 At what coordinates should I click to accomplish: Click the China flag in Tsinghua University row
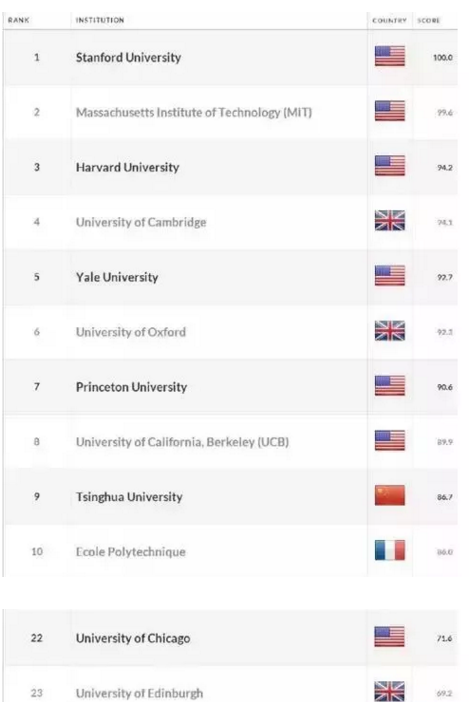click(390, 495)
